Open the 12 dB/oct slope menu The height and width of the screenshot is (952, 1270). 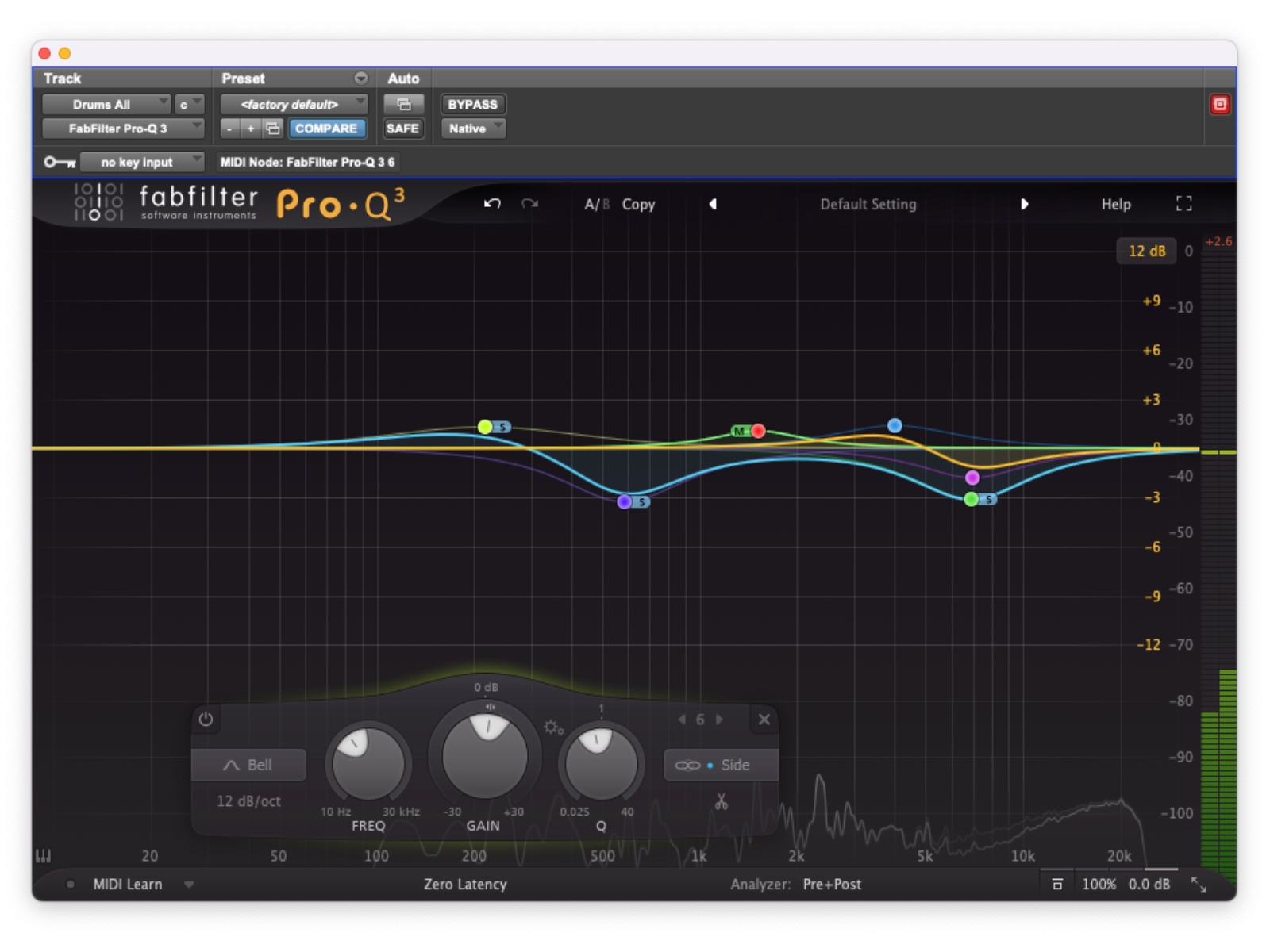click(x=248, y=801)
